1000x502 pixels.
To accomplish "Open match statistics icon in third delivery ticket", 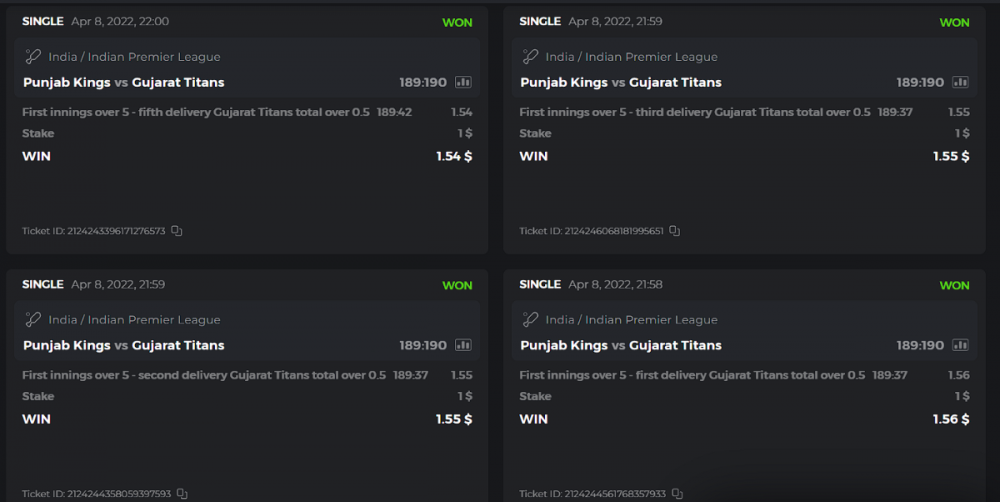I will [x=960, y=82].
